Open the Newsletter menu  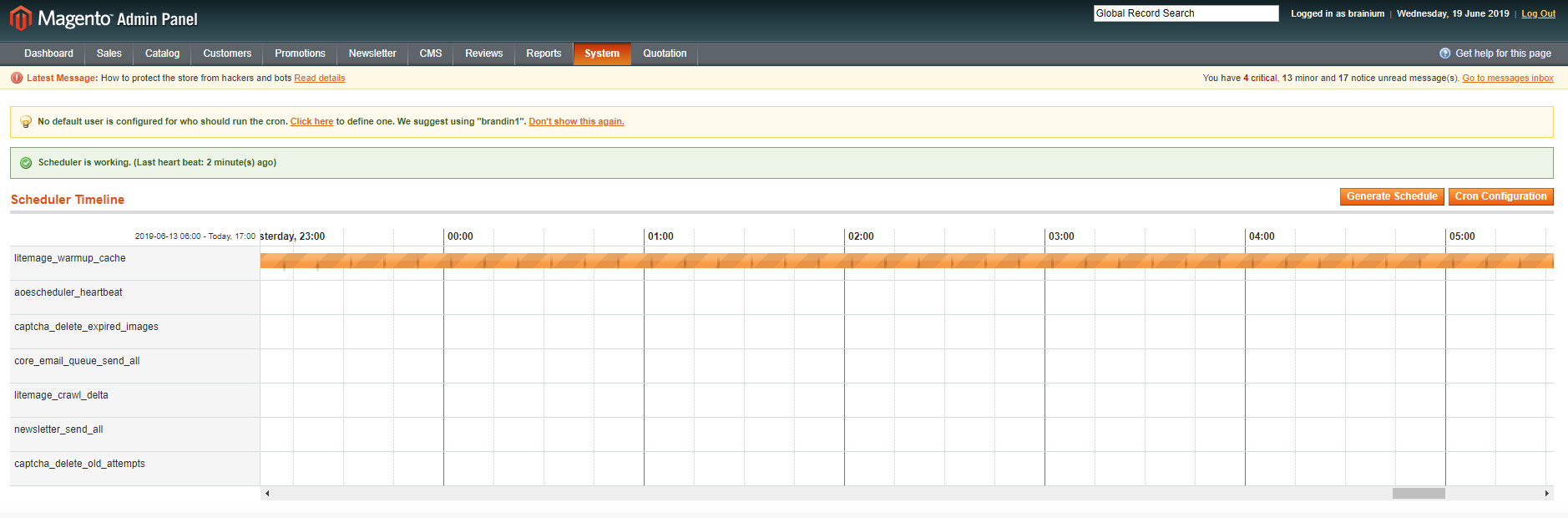click(x=372, y=53)
